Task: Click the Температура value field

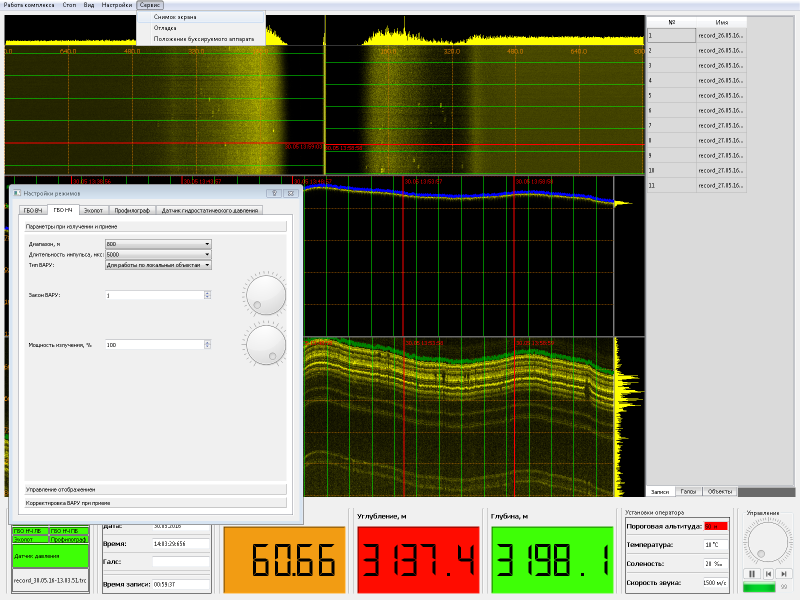Action: tap(715, 544)
